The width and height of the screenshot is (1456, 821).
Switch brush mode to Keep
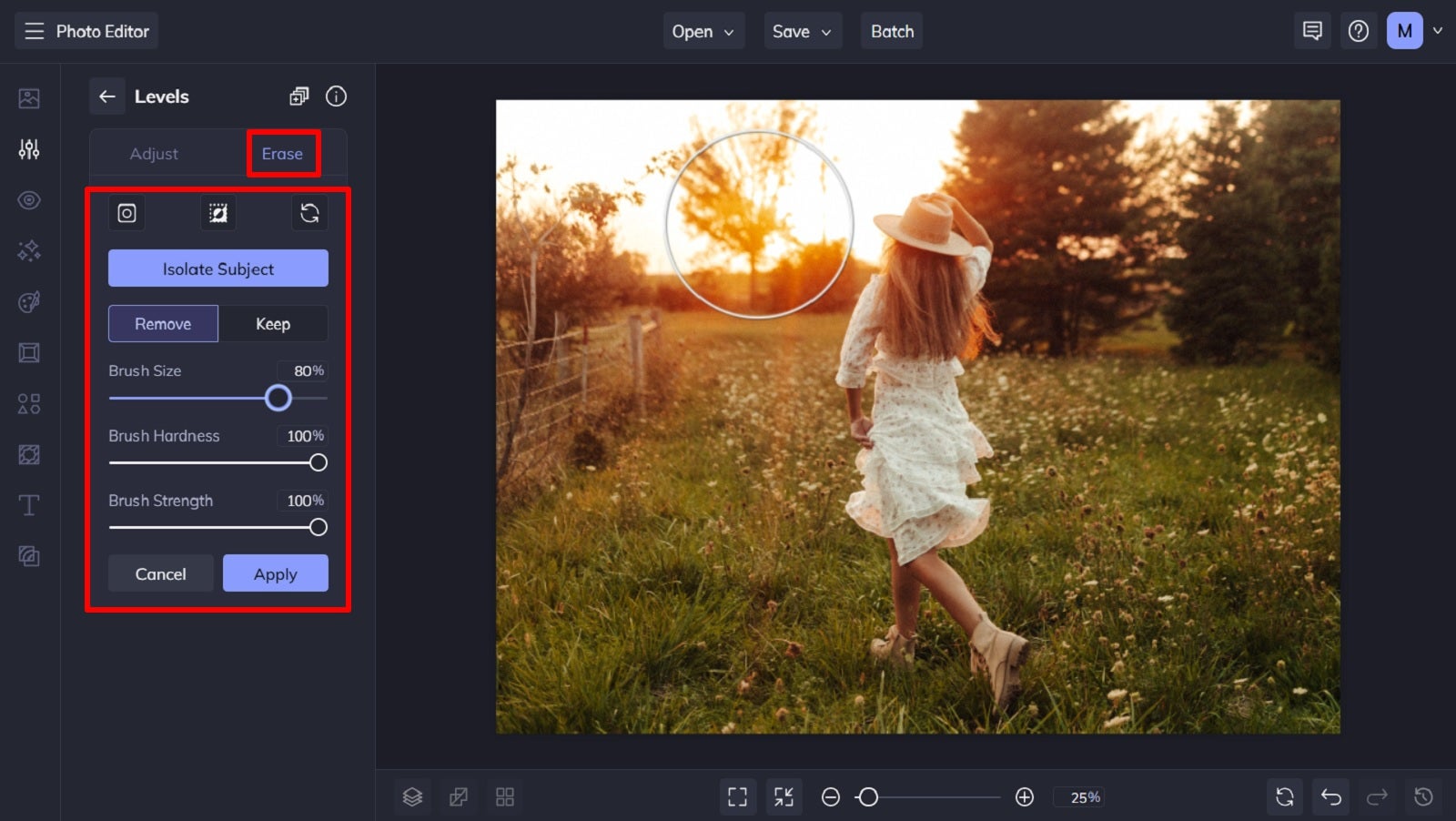coord(273,323)
